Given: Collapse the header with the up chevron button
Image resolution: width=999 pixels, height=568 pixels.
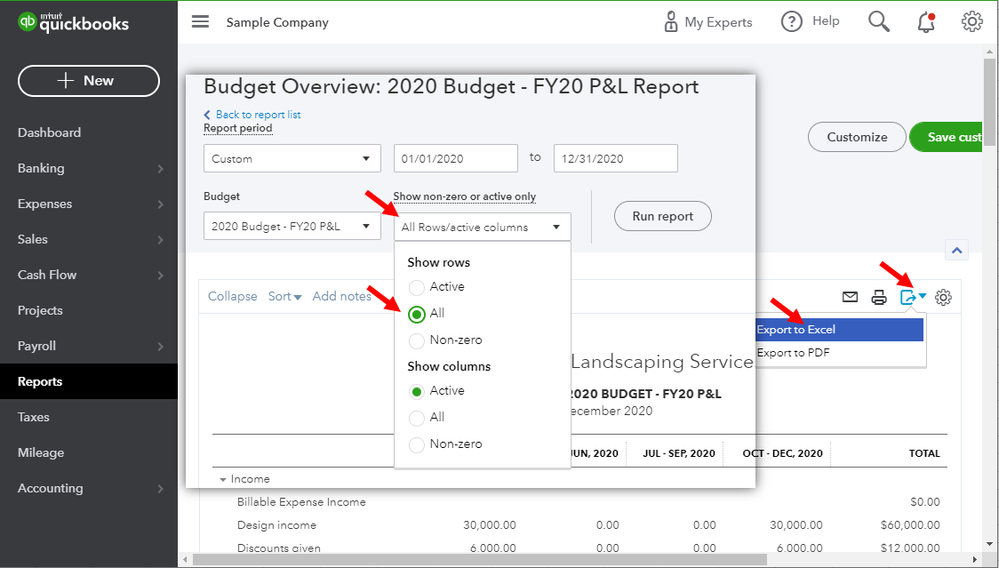Looking at the screenshot, I should (957, 250).
